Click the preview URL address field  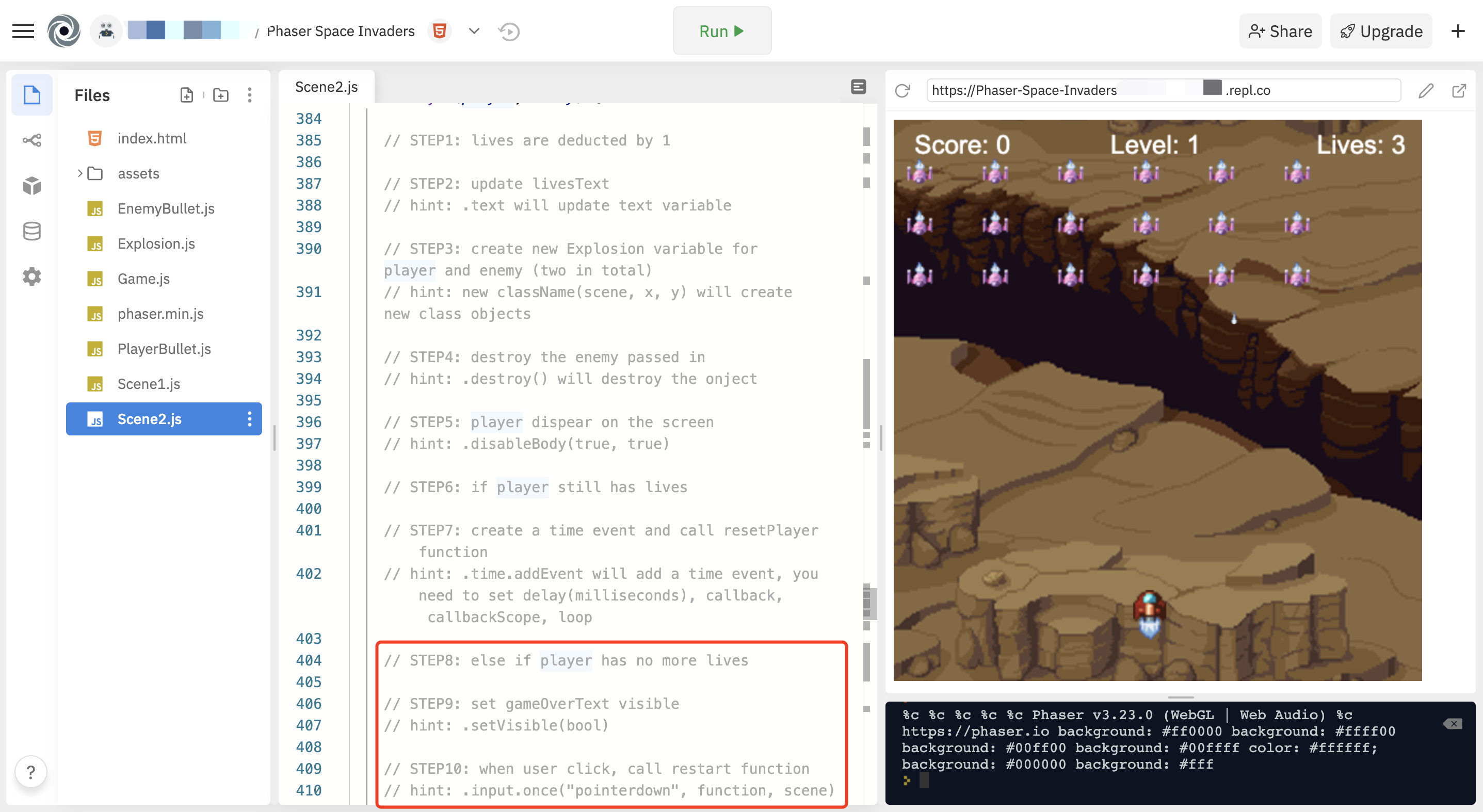point(1163,90)
